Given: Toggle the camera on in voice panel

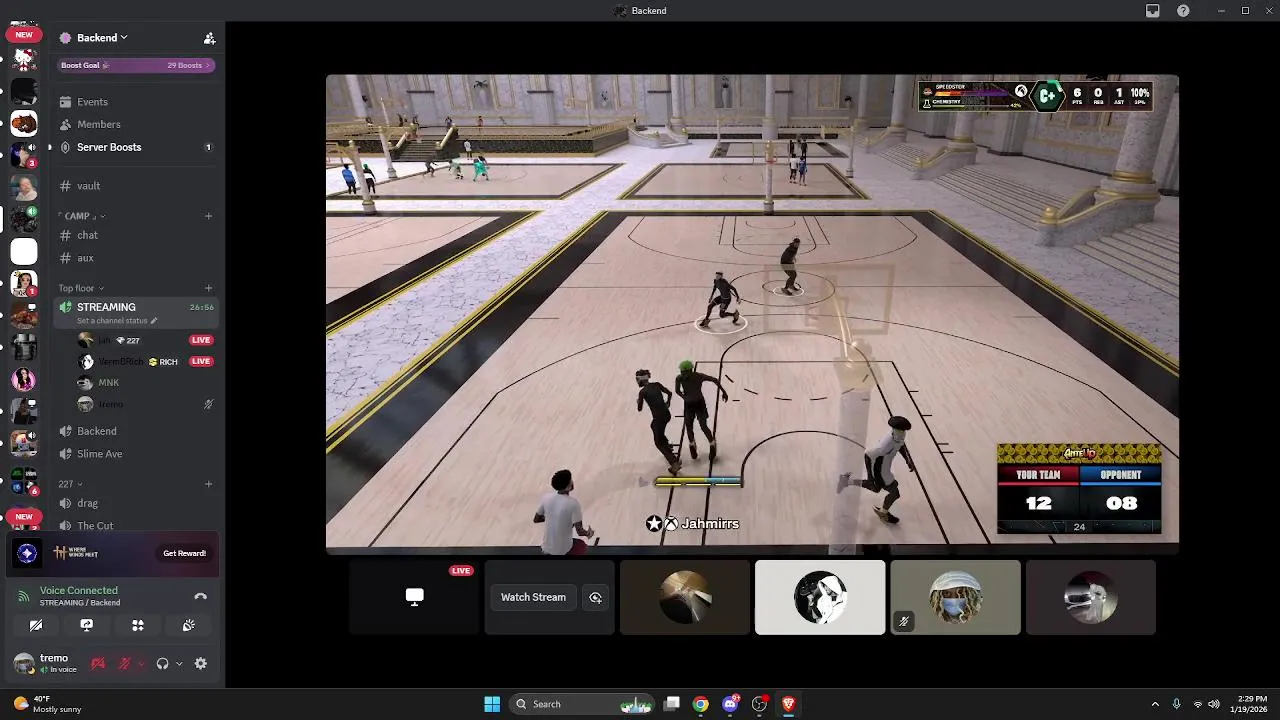Looking at the screenshot, I should point(36,625).
